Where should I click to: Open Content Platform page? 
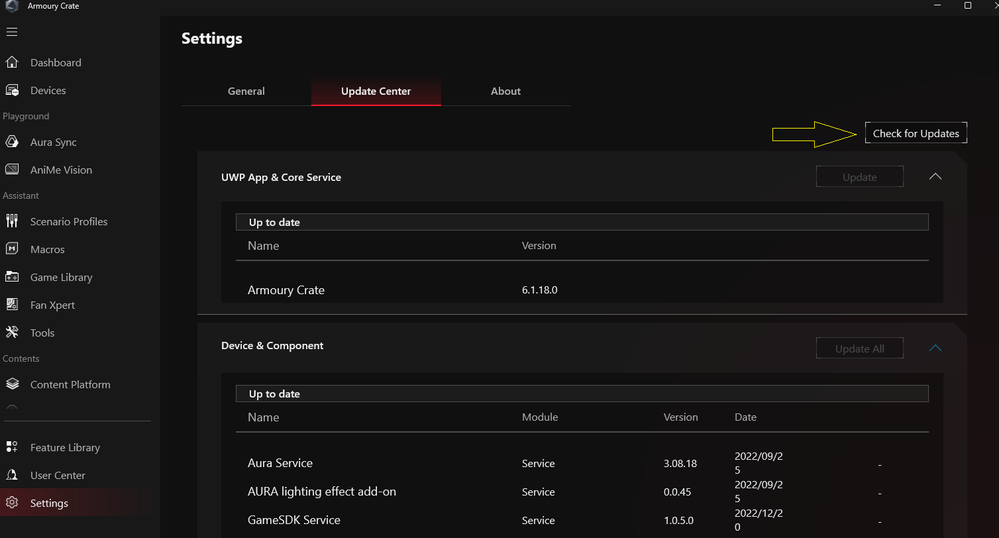click(x=70, y=384)
